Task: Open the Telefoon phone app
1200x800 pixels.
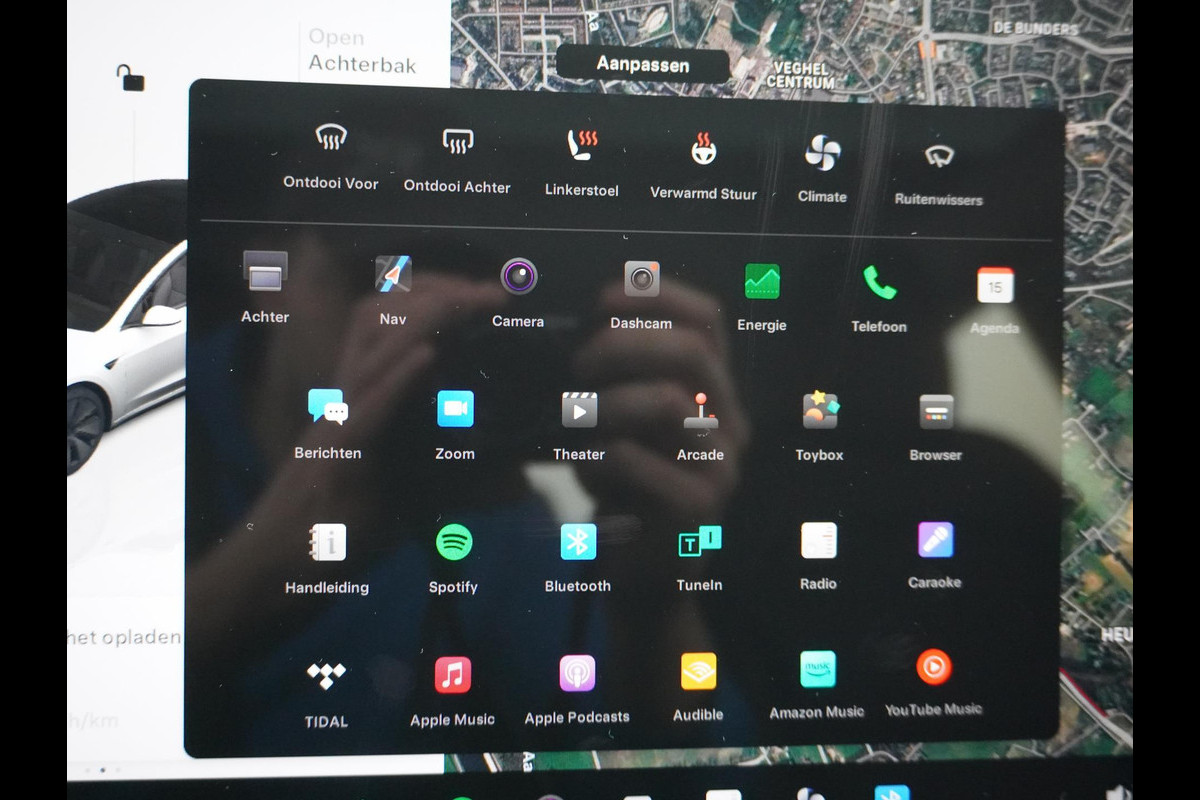Action: click(880, 283)
